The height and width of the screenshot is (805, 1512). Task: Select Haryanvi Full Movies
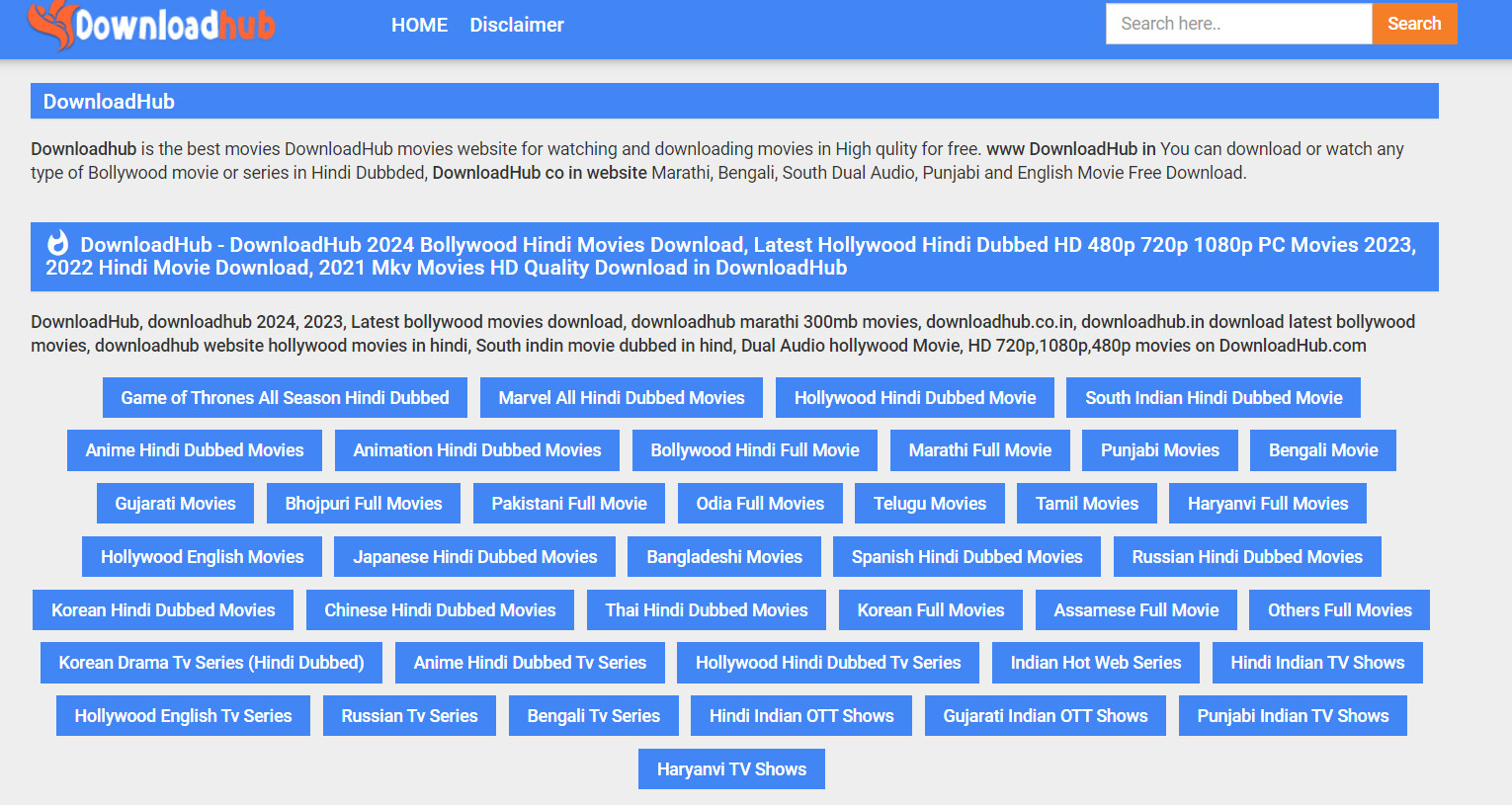click(x=1268, y=504)
